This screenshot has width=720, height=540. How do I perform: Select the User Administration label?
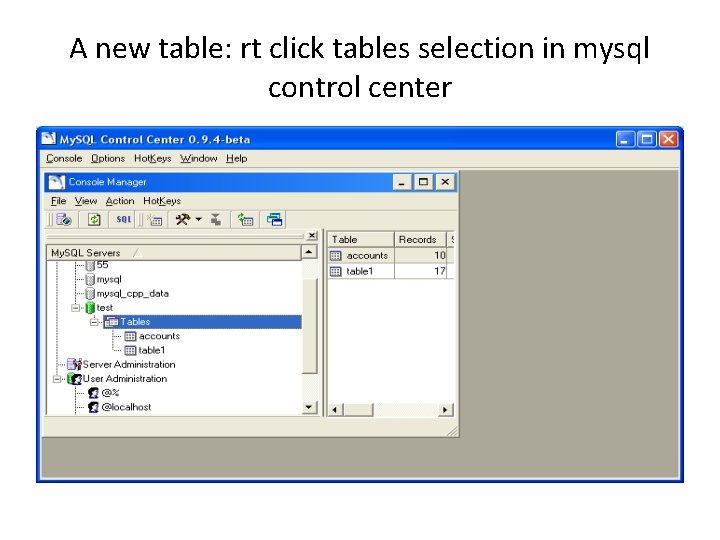(x=124, y=379)
